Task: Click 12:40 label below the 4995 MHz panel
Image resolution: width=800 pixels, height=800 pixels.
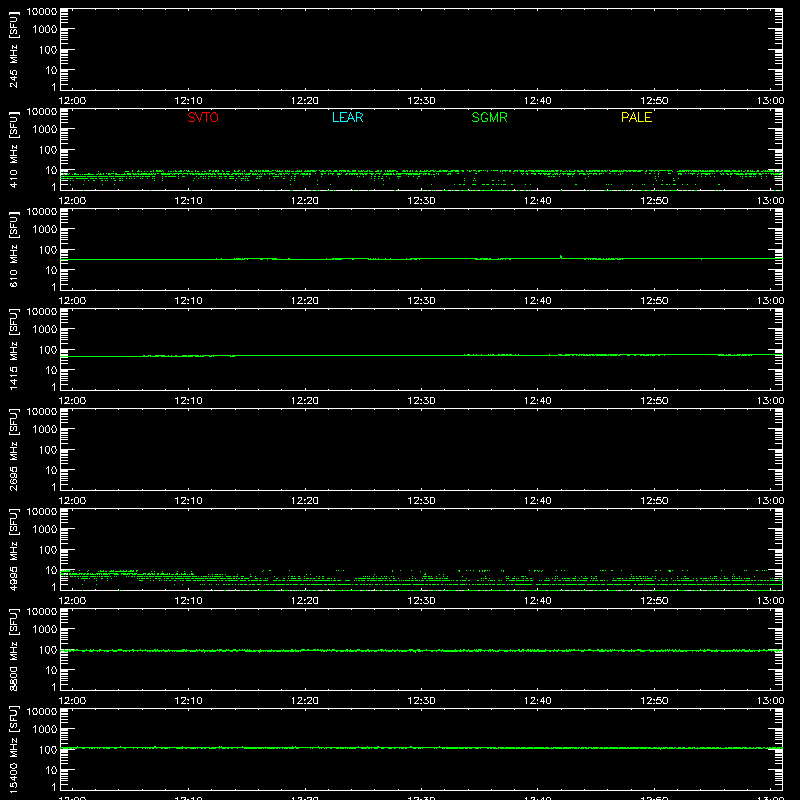Action: point(538,601)
